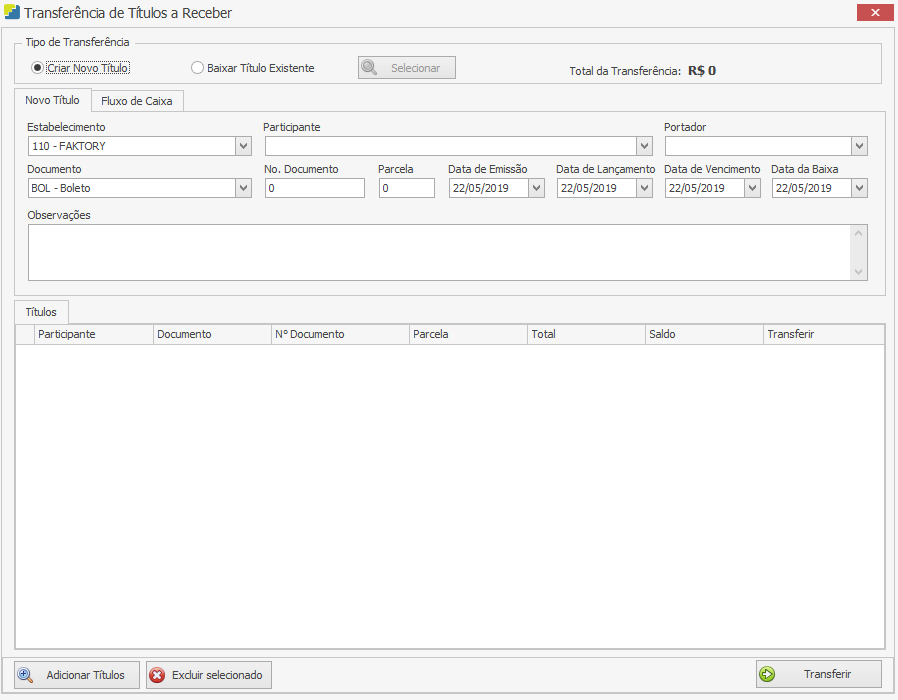This screenshot has width=898, height=700.
Task: Click the Parcela input field
Action: (406, 188)
